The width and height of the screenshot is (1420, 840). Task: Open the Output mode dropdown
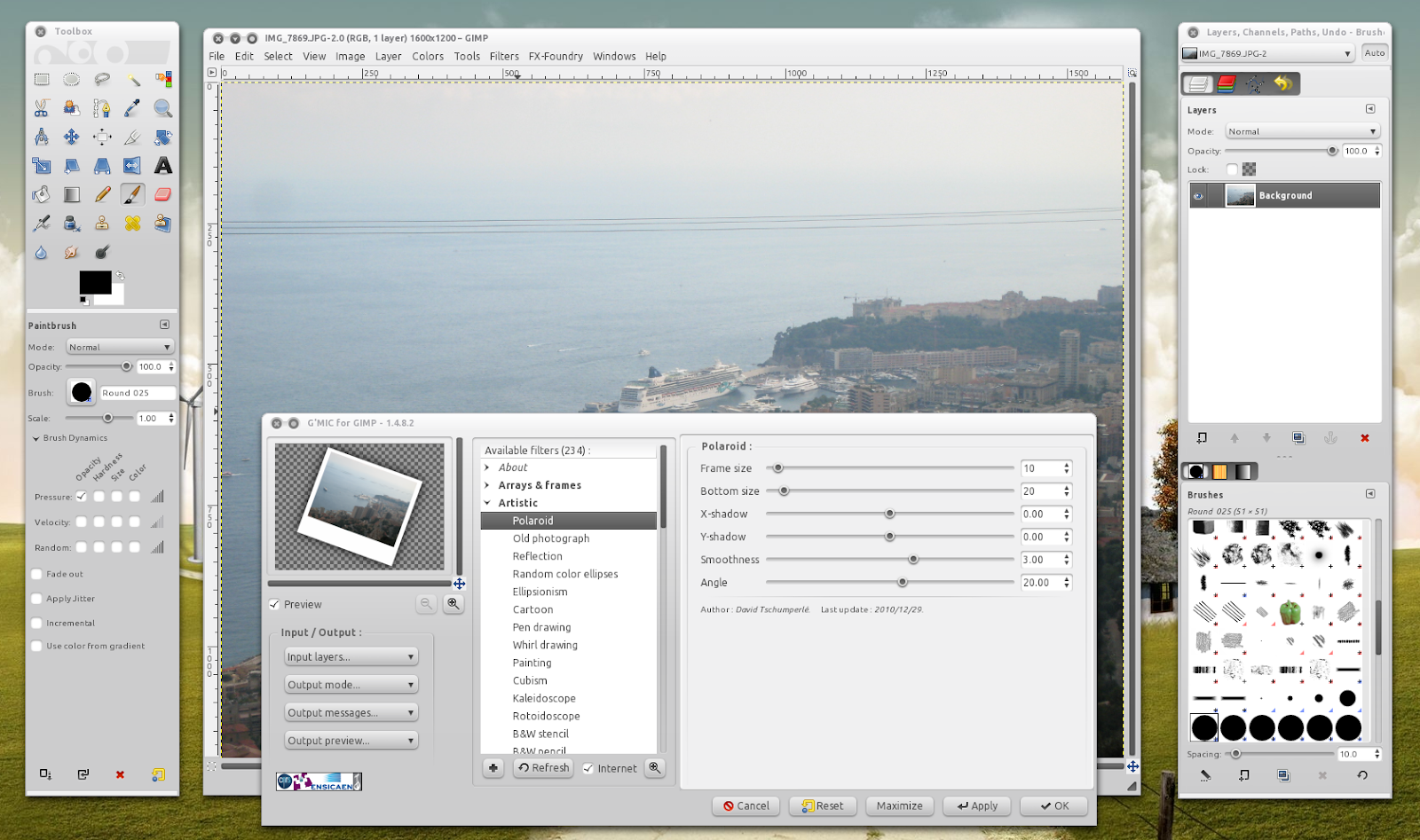[351, 685]
